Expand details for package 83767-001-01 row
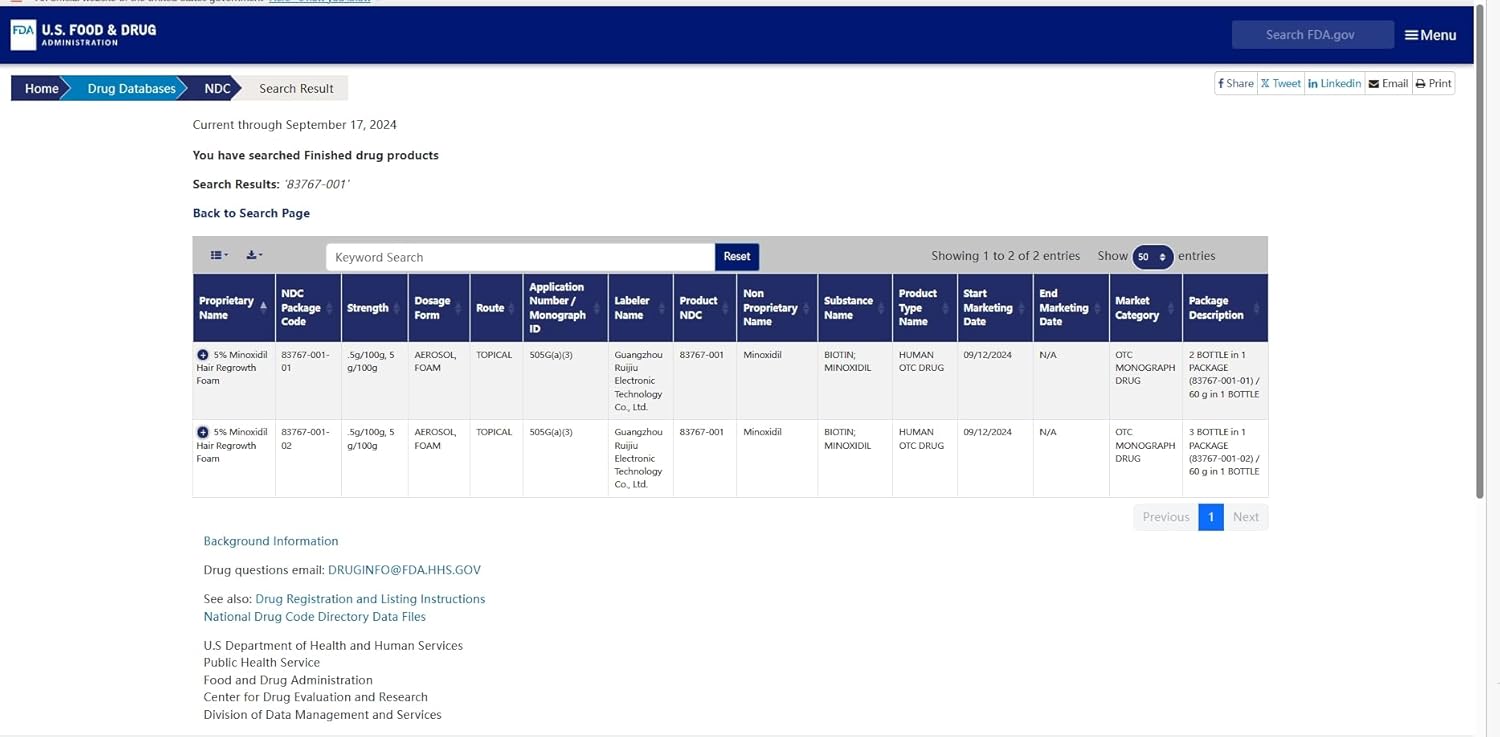The height and width of the screenshot is (737, 1500). click(203, 355)
